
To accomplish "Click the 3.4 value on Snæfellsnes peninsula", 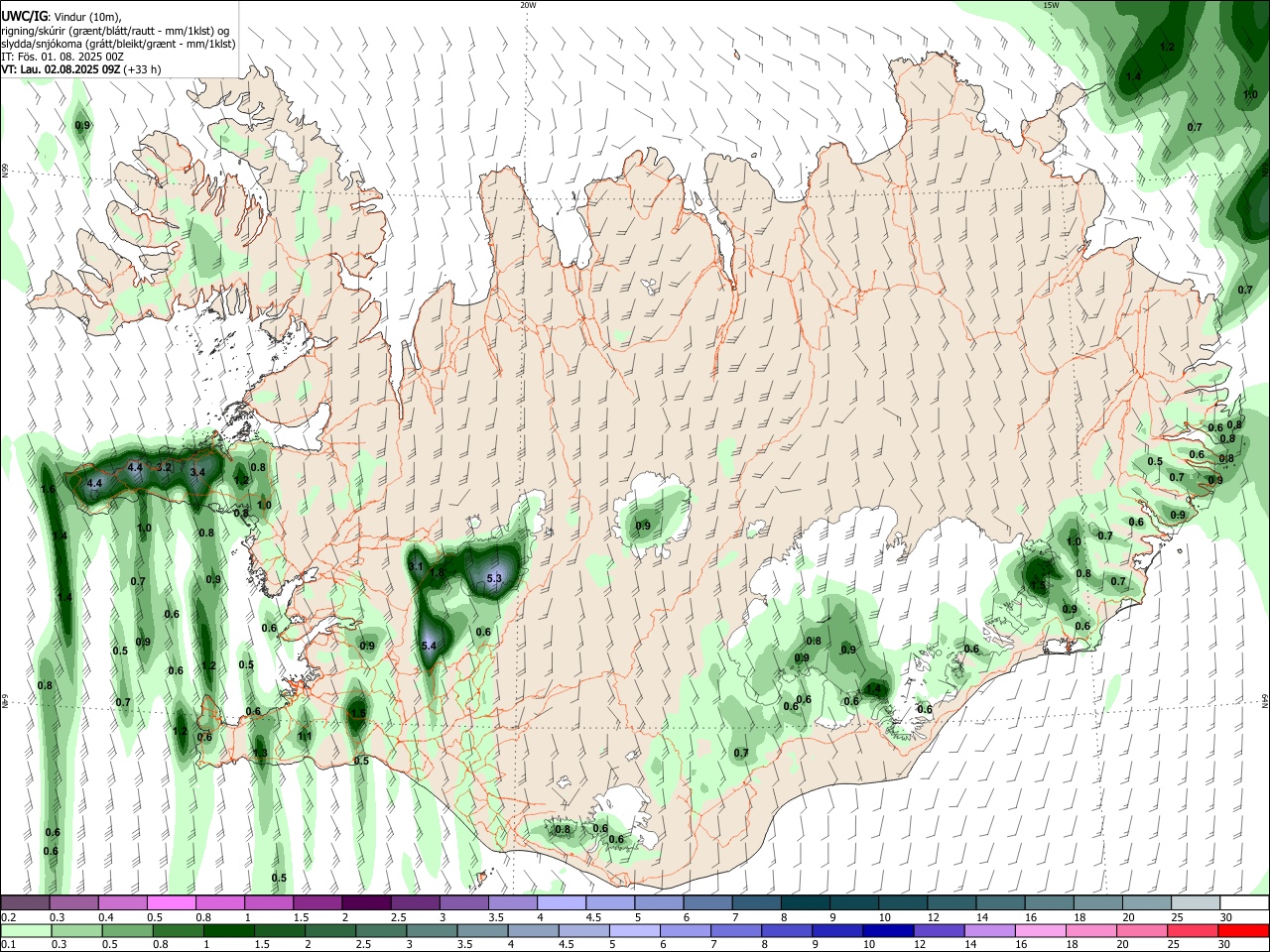I will [197, 472].
